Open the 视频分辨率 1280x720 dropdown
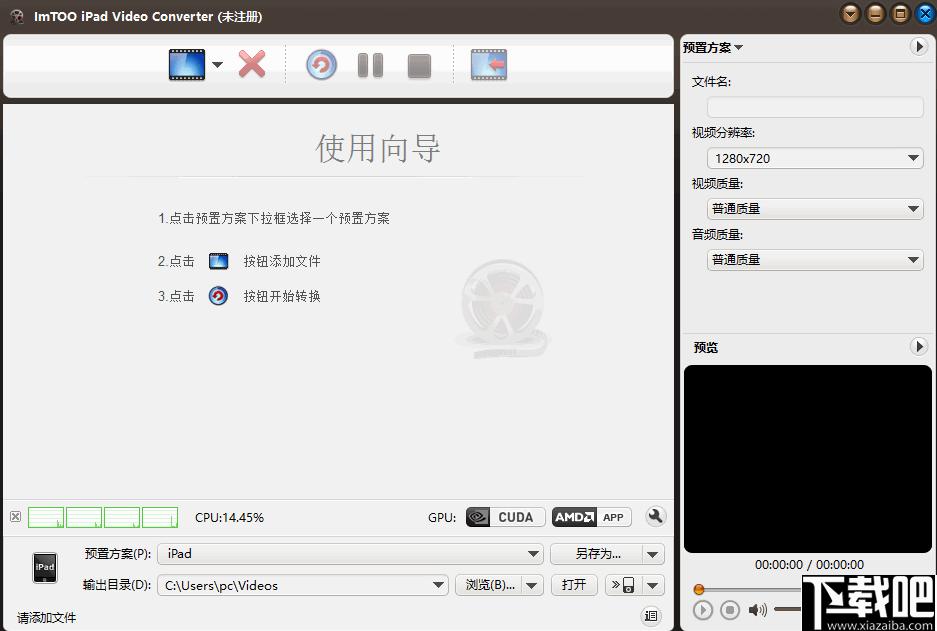Image resolution: width=937 pixels, height=631 pixels. 815,158
